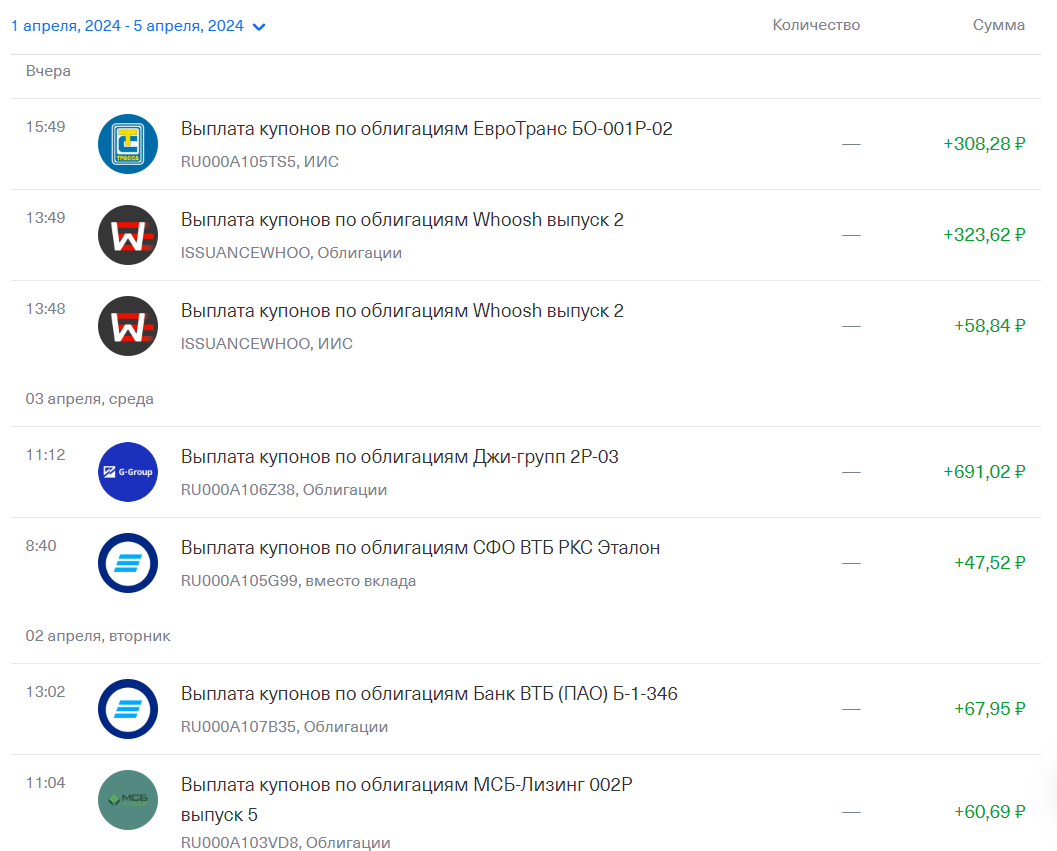Click the G-Group logo icon
The height and width of the screenshot is (851, 1057).
point(128,472)
